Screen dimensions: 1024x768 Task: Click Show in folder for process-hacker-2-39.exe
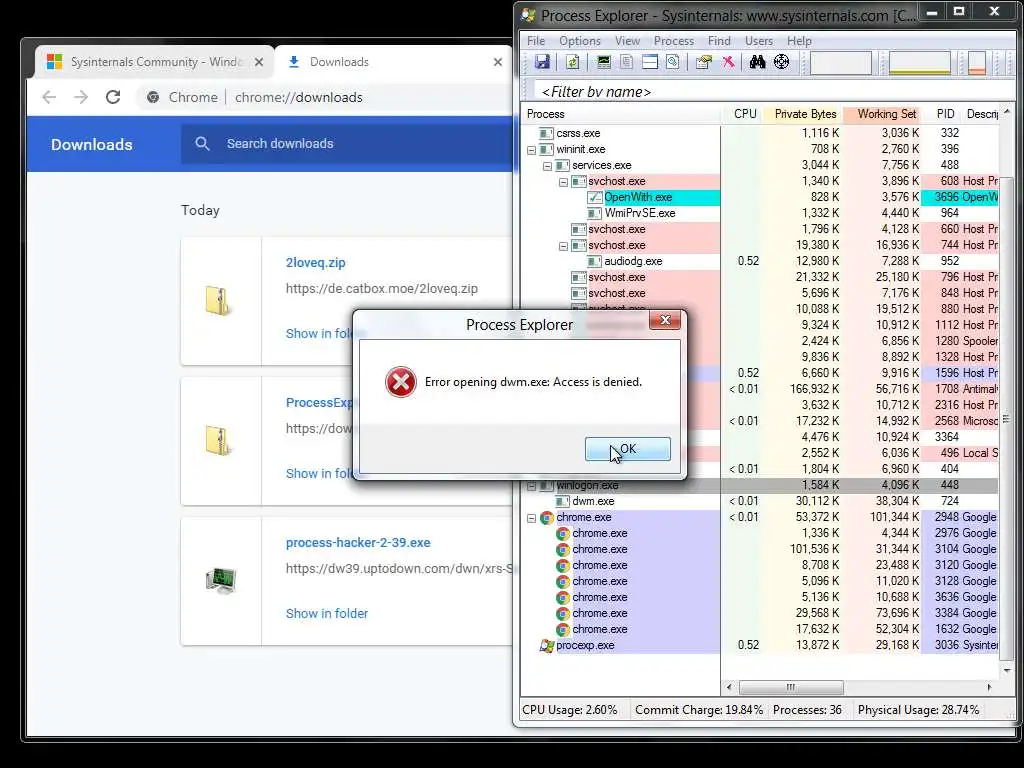click(327, 613)
